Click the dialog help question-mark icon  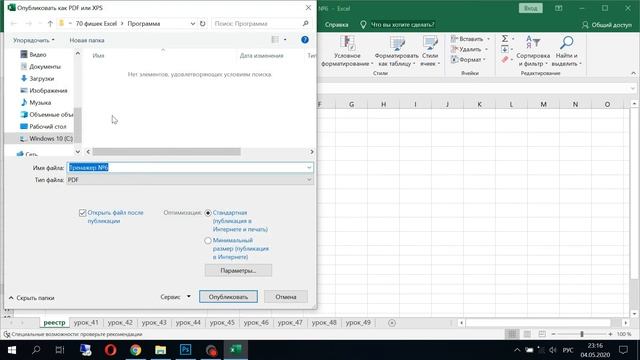pyautogui.click(x=304, y=40)
